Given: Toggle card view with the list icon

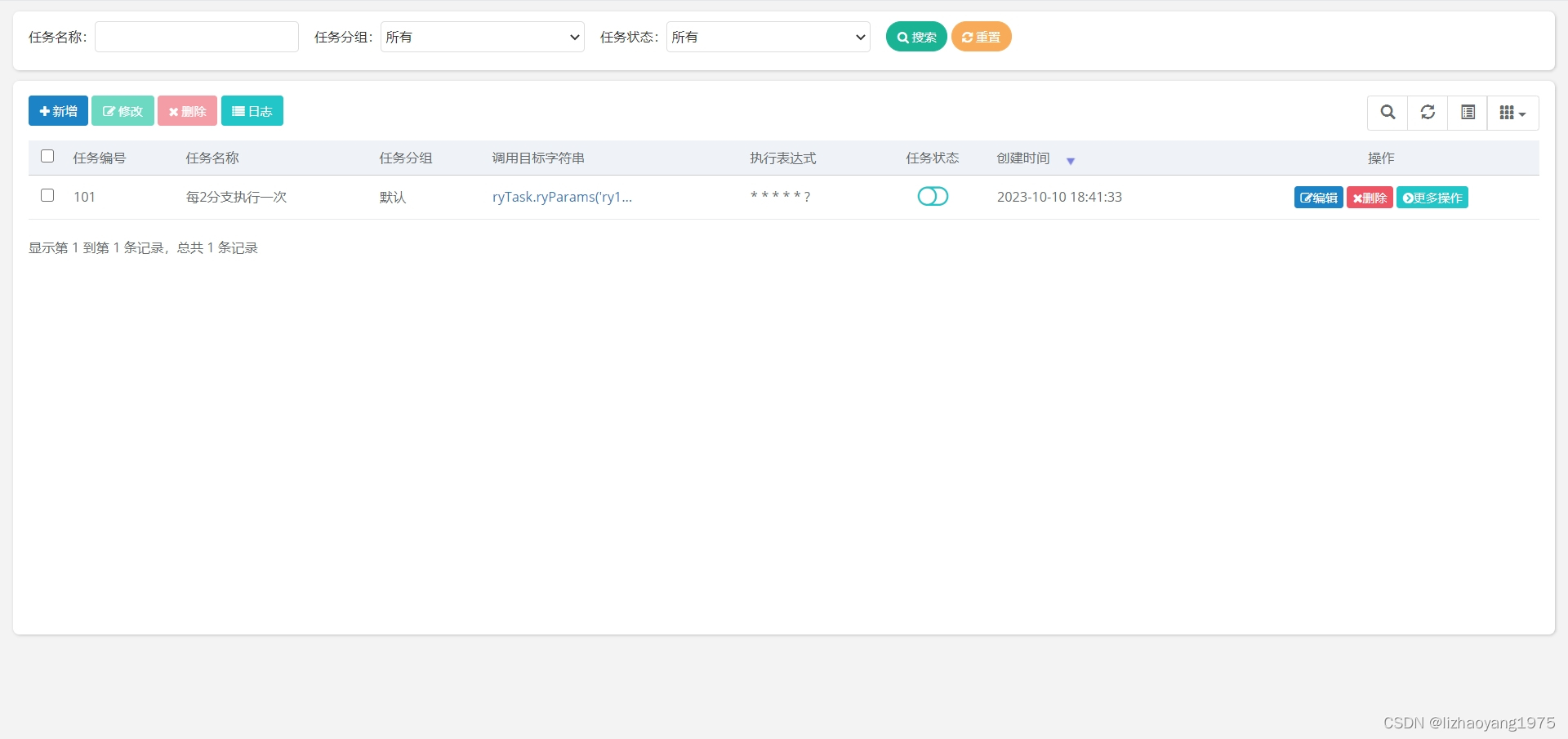Looking at the screenshot, I should pyautogui.click(x=1468, y=113).
